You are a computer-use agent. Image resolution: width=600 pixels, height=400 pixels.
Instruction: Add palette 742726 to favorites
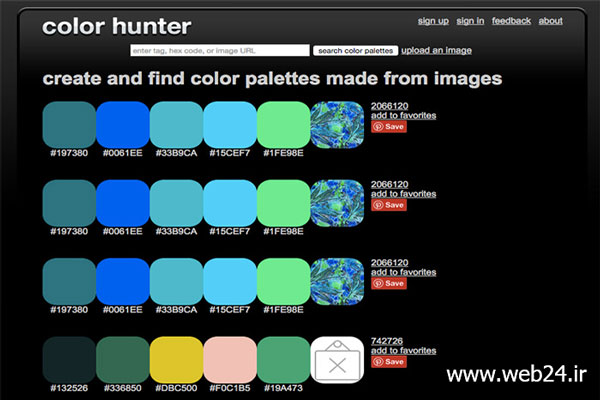(403, 351)
